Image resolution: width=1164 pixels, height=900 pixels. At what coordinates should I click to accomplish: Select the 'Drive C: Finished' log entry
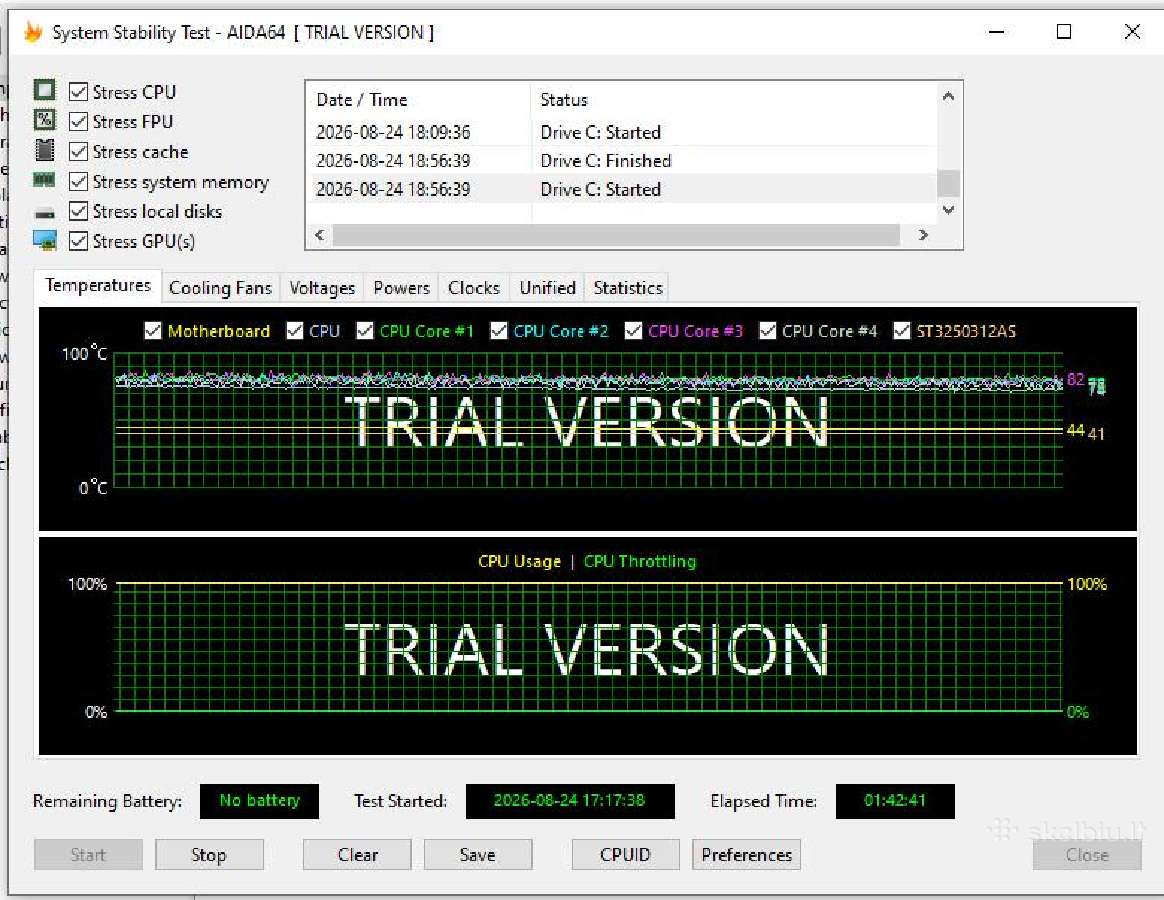(x=622, y=160)
